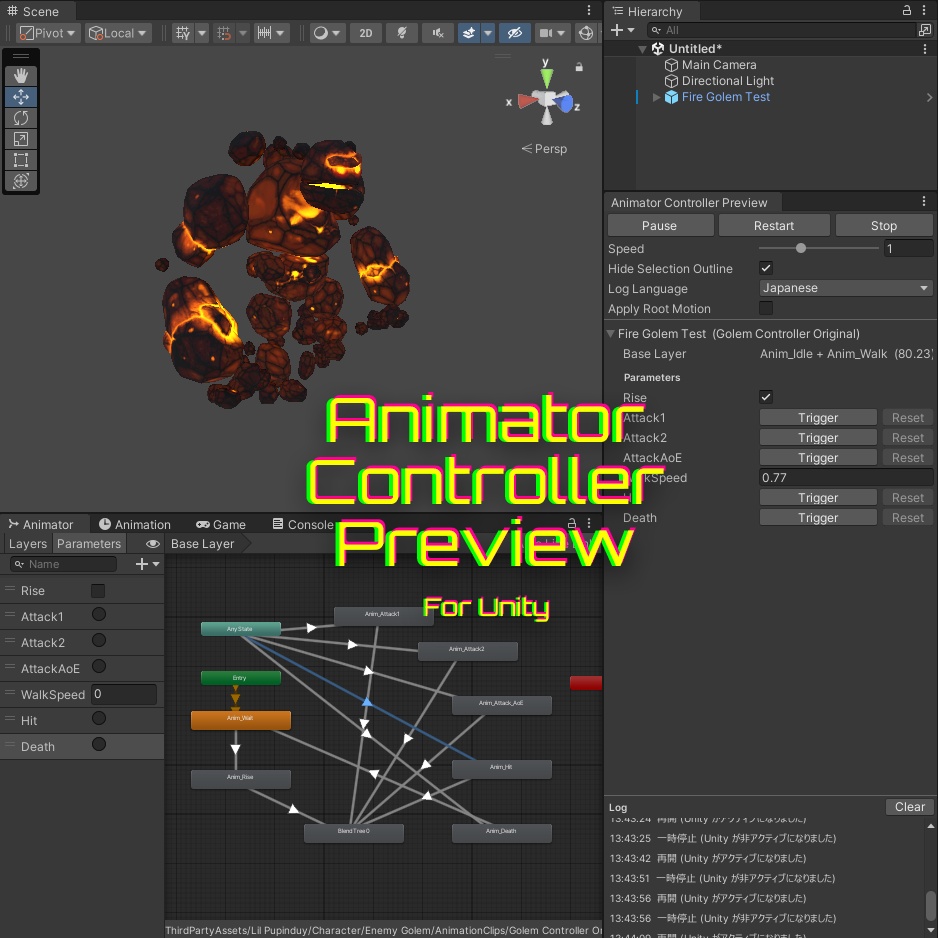Switch to the Animation tab
Image resolution: width=938 pixels, height=938 pixels.
[135, 525]
